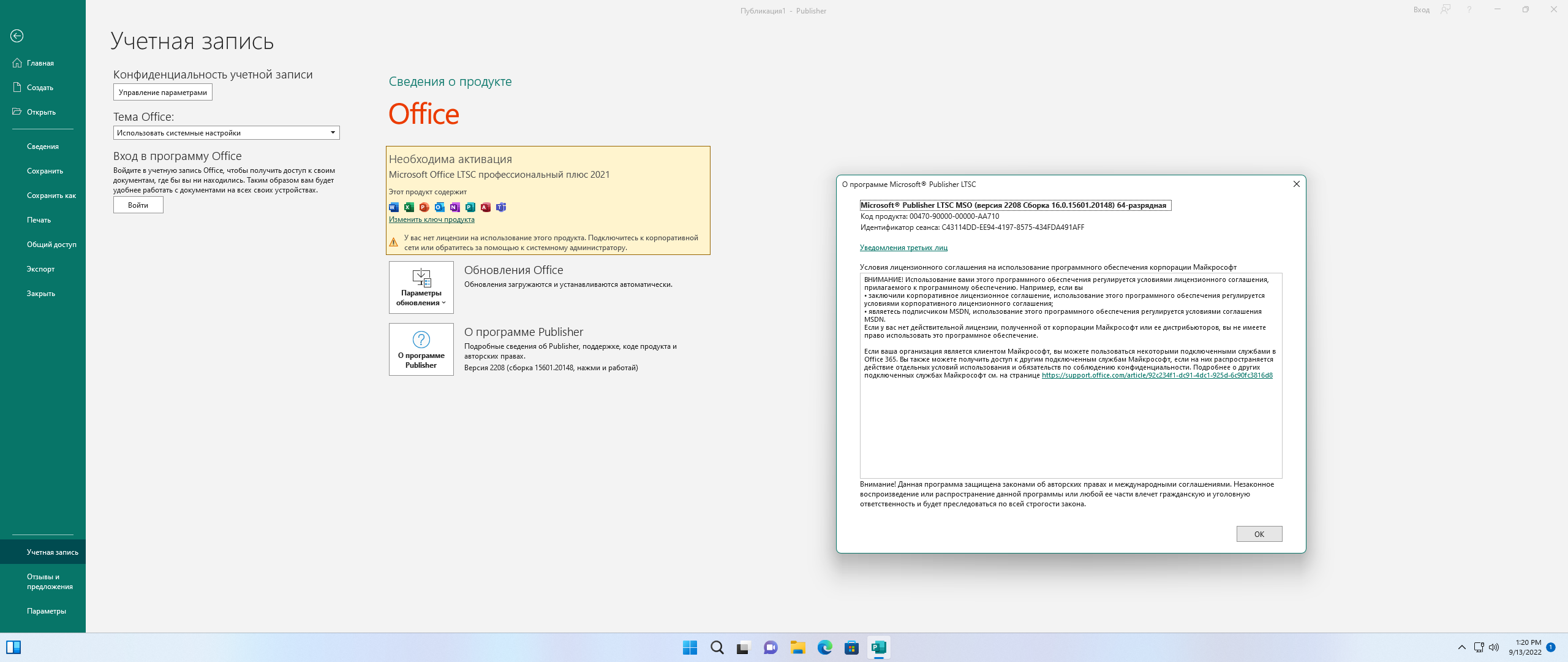Screen dimensions: 1568x662
Task: Click the О программе Publisher button
Action: coord(421,349)
